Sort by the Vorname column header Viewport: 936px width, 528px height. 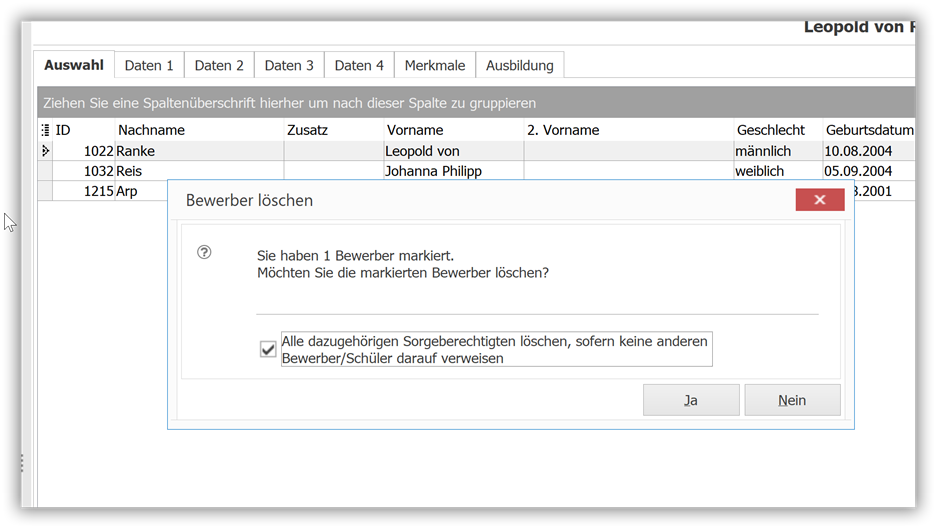pyautogui.click(x=454, y=130)
